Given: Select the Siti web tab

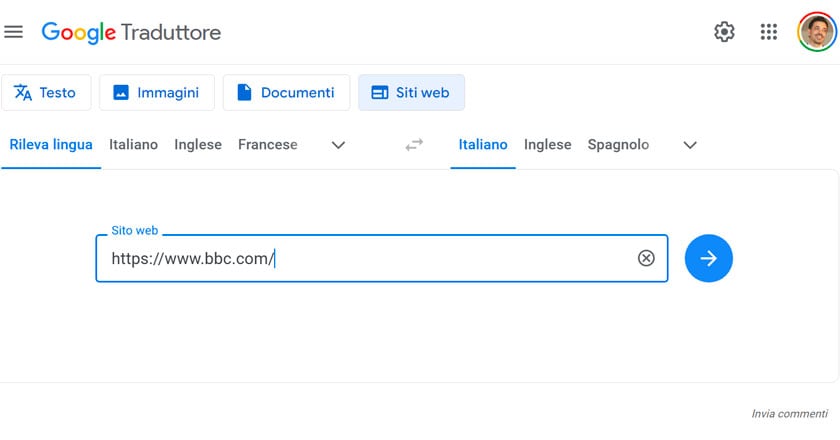Looking at the screenshot, I should [x=411, y=93].
